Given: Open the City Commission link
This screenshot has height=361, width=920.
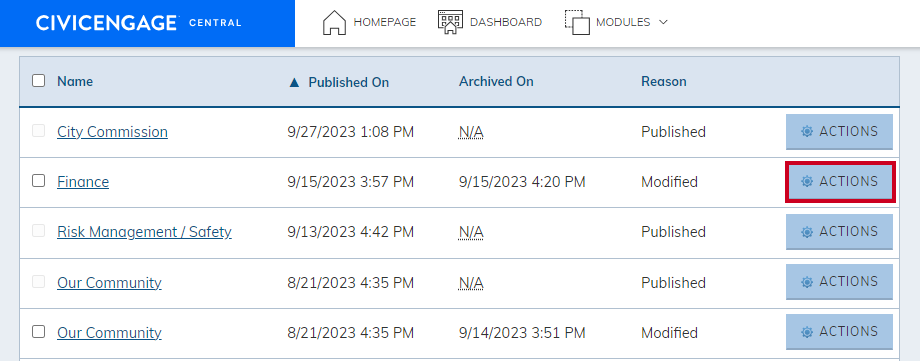Looking at the screenshot, I should coord(112,132).
